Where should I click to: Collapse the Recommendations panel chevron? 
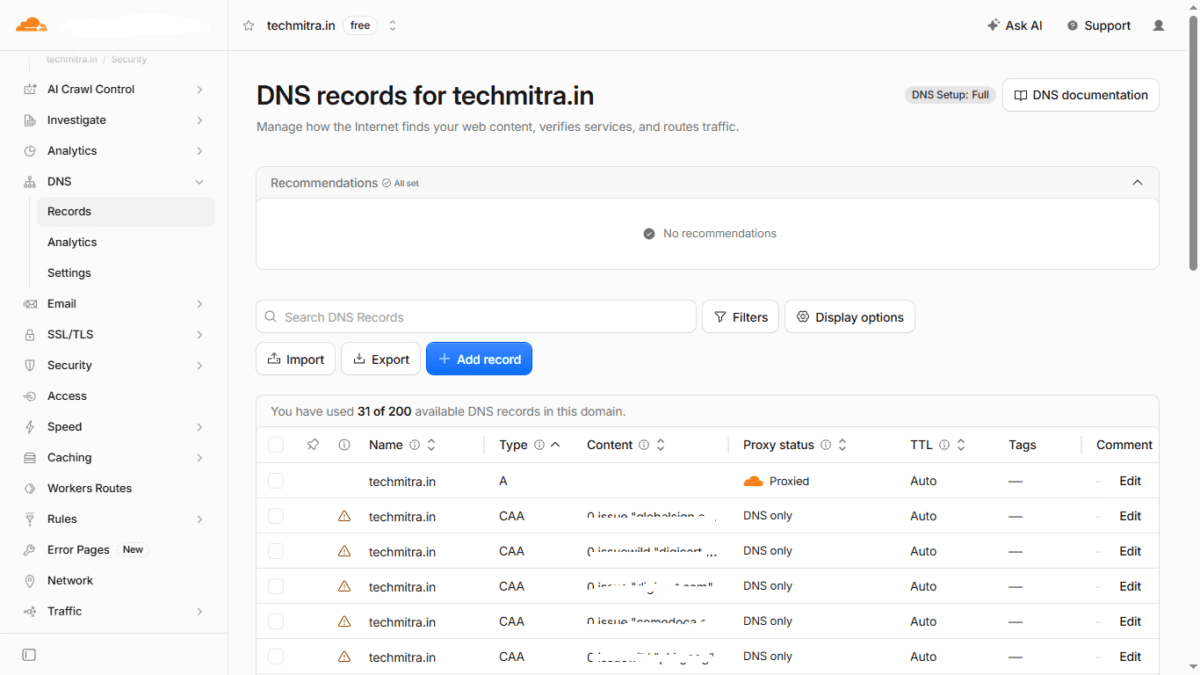point(1137,183)
